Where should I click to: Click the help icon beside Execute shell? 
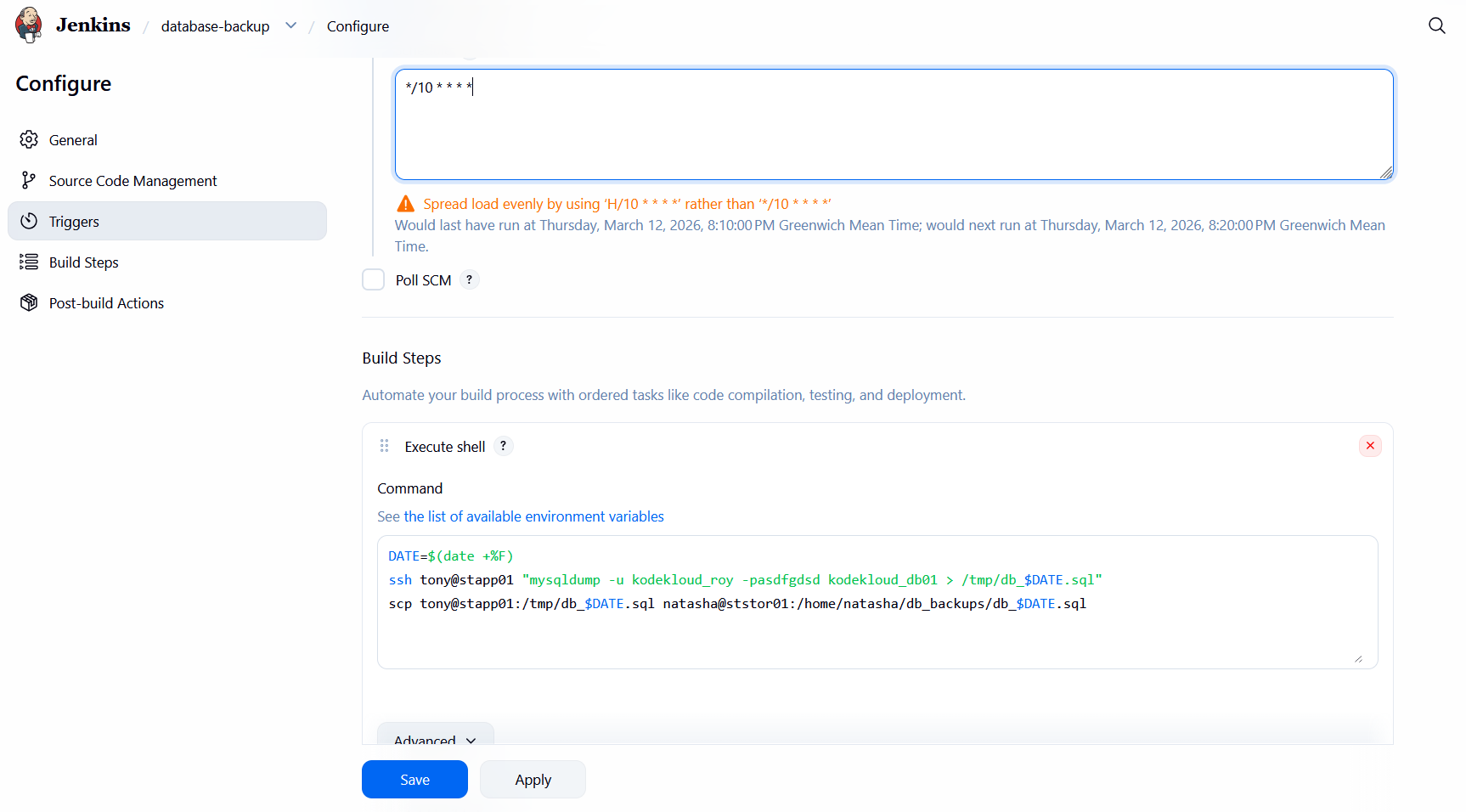503,445
